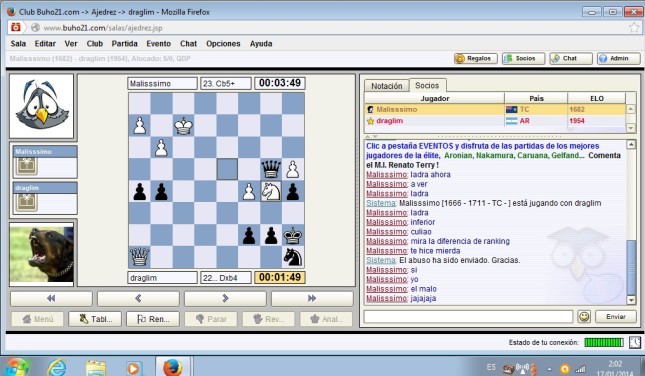This screenshot has height=376, width=645.
Task: Open the smiley emoticon picker
Action: point(584,316)
